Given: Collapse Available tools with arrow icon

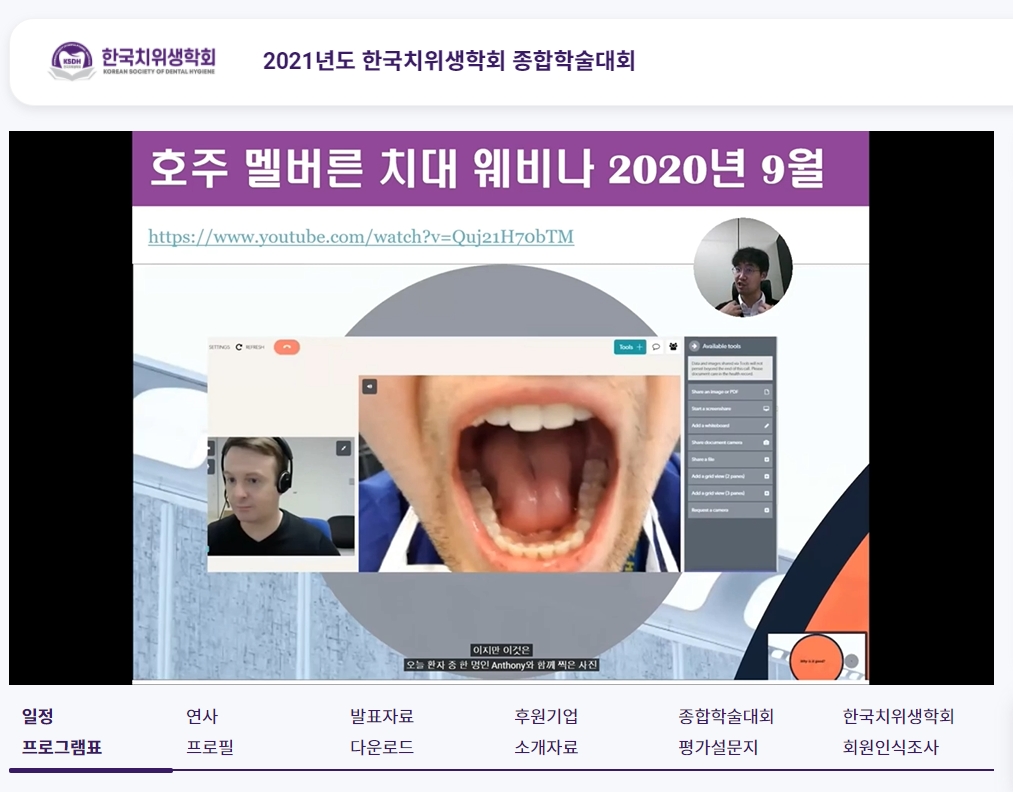Looking at the screenshot, I should click(x=695, y=346).
